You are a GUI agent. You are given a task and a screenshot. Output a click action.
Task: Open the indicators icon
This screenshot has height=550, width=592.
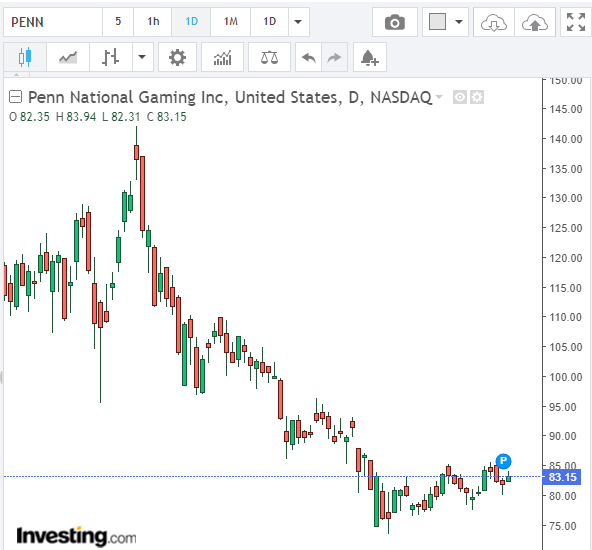(222, 57)
